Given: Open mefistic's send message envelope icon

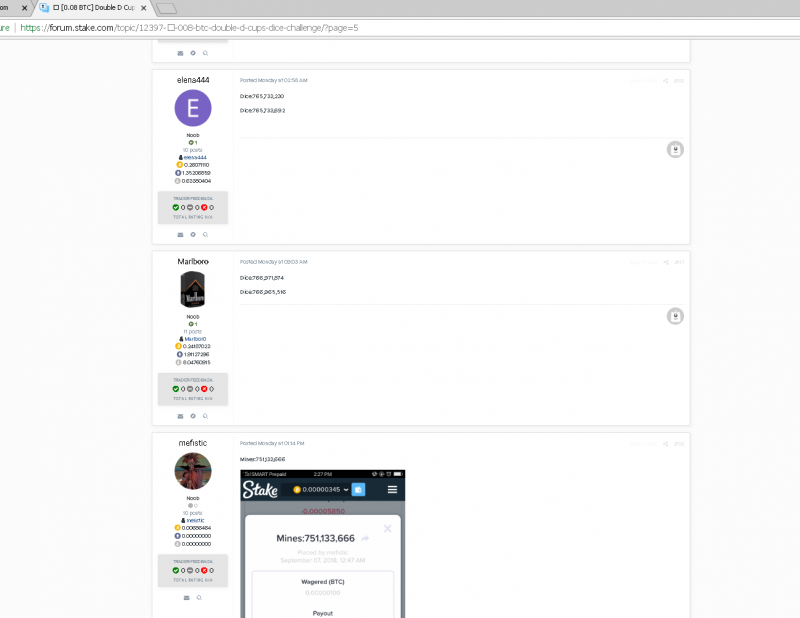Looking at the screenshot, I should (x=186, y=598).
